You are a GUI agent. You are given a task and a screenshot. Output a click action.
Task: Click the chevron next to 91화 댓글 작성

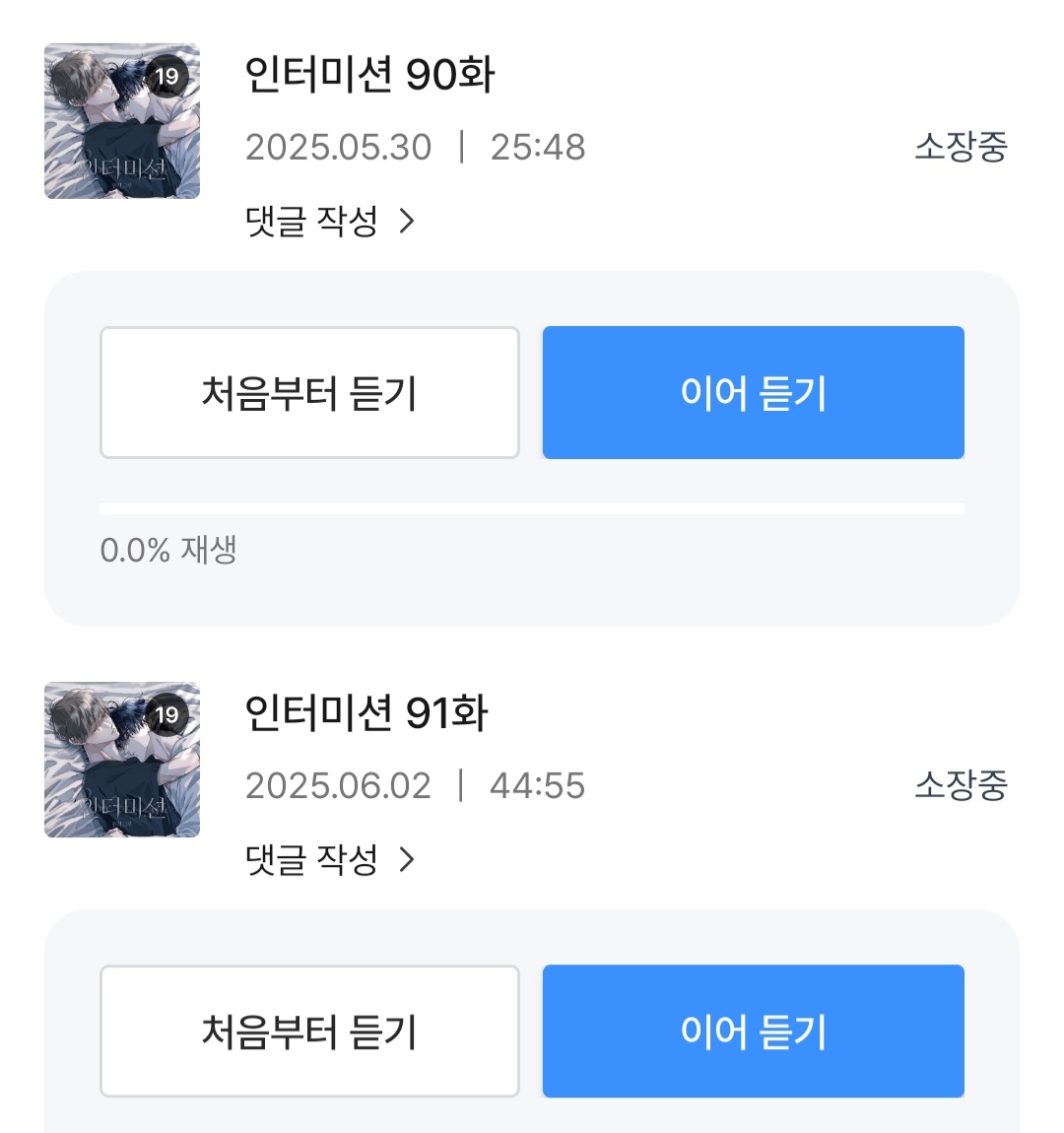[x=407, y=859]
